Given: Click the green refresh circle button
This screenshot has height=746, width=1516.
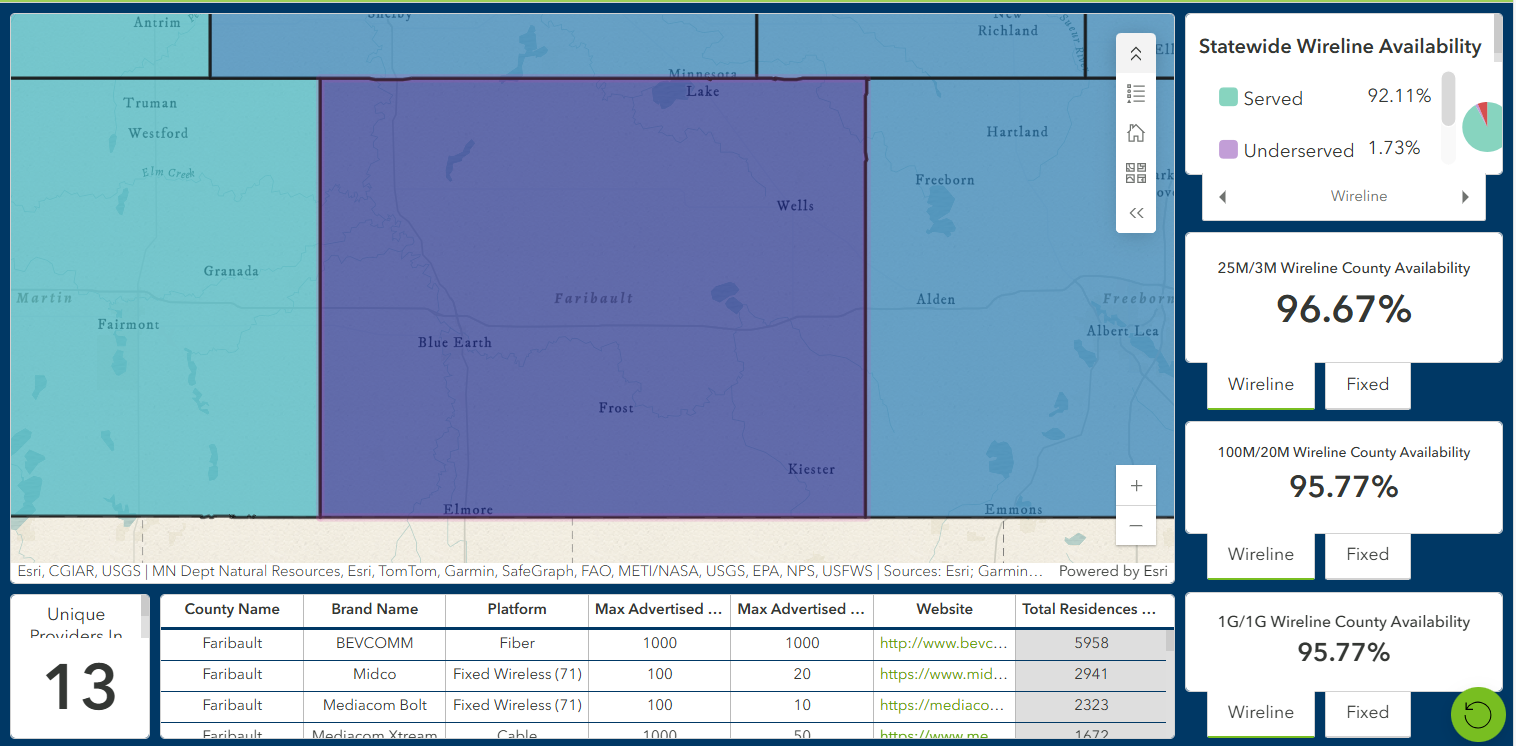Looking at the screenshot, I should pyautogui.click(x=1477, y=714).
